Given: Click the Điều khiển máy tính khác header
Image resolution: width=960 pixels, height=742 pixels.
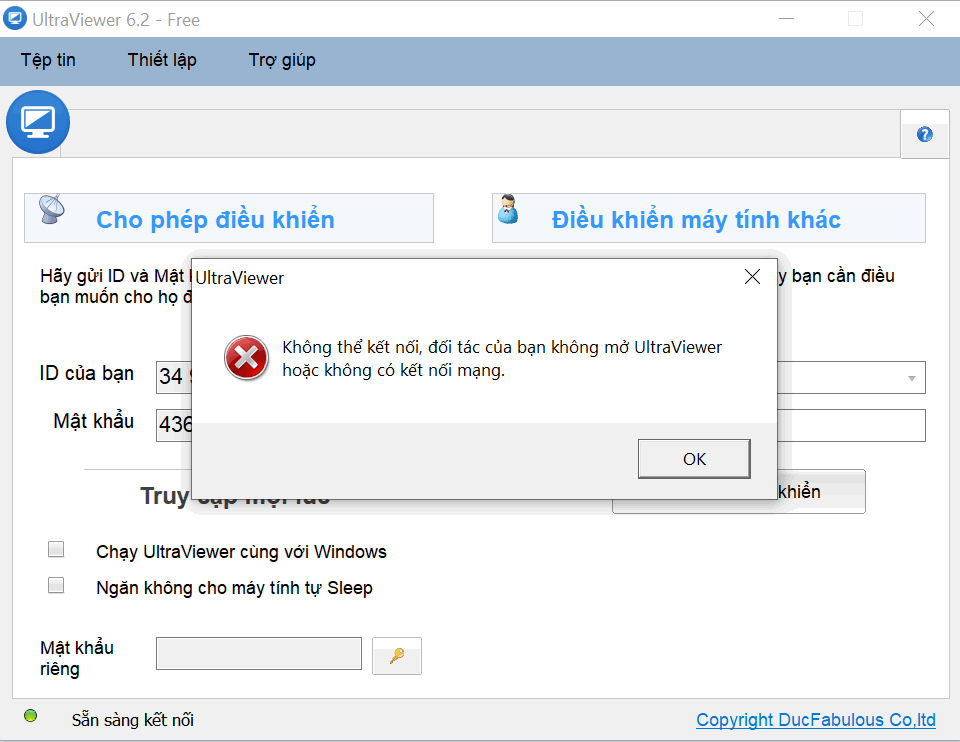Looking at the screenshot, I should [709, 219].
